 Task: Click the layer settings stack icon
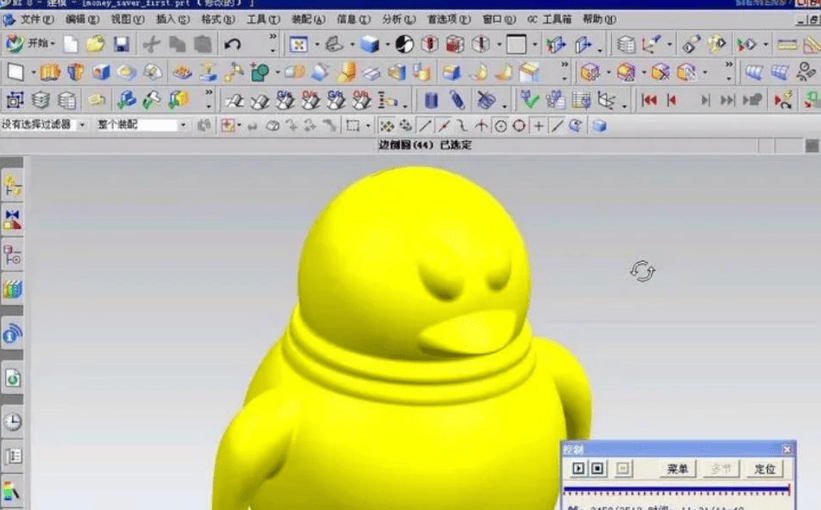click(x=626, y=44)
